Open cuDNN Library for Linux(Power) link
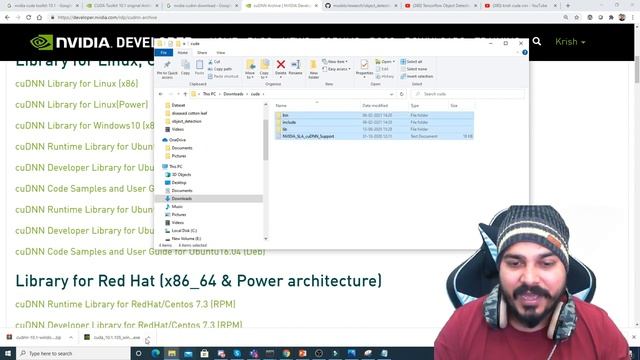 click(x=82, y=104)
